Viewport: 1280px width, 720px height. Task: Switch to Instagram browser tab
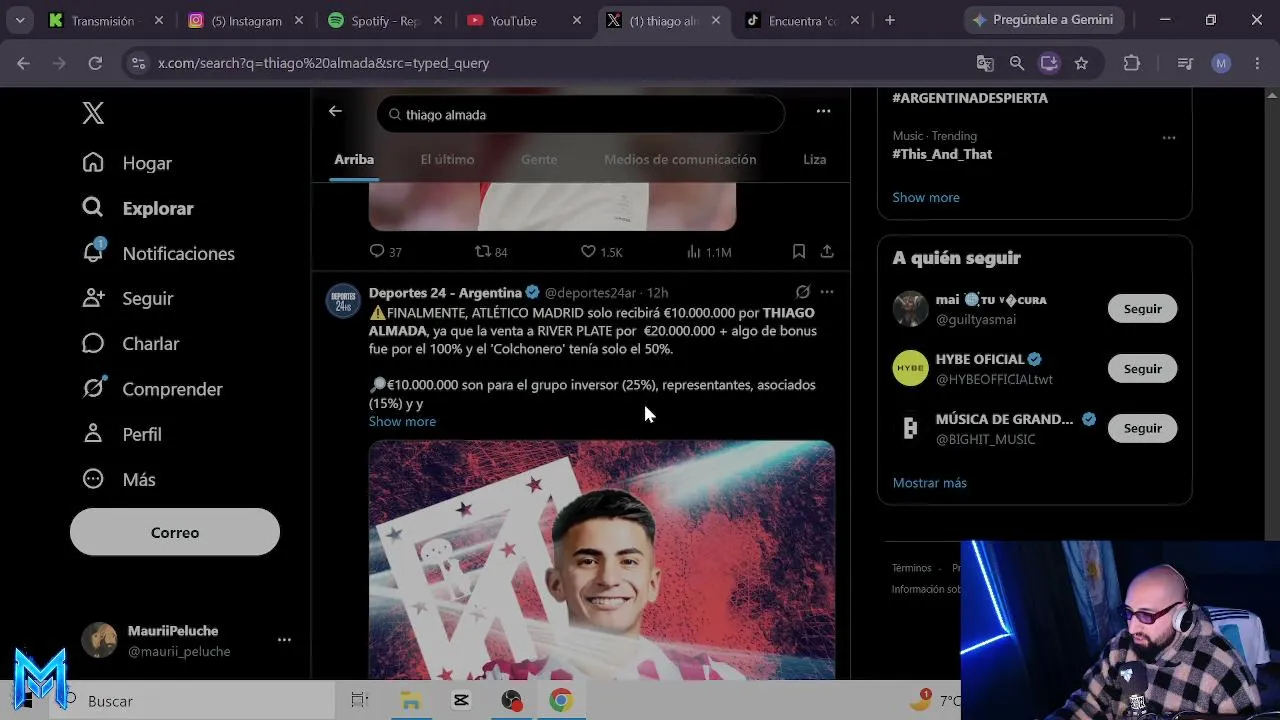pyautogui.click(x=247, y=20)
